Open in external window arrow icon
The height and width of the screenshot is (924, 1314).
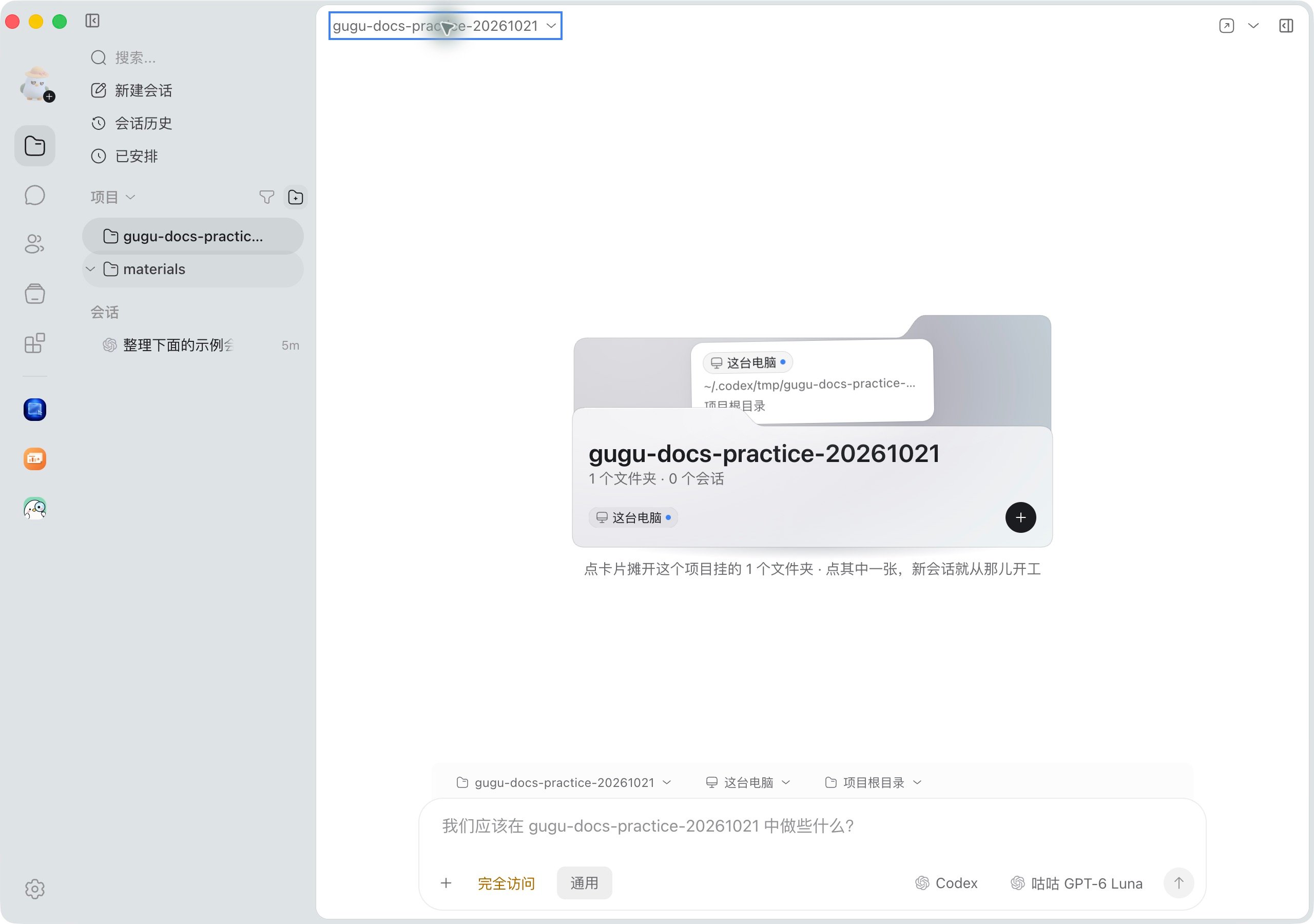click(x=1226, y=26)
